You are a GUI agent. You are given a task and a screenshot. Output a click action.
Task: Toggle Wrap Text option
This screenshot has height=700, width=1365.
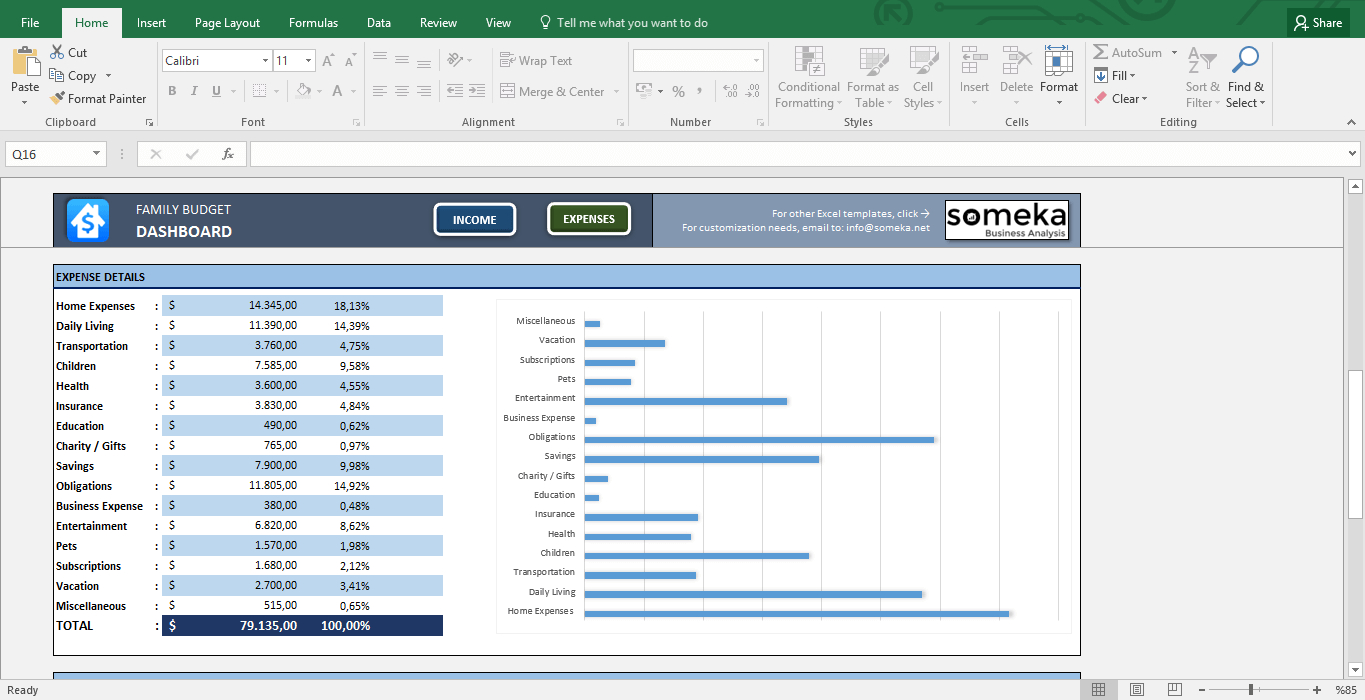click(x=536, y=61)
